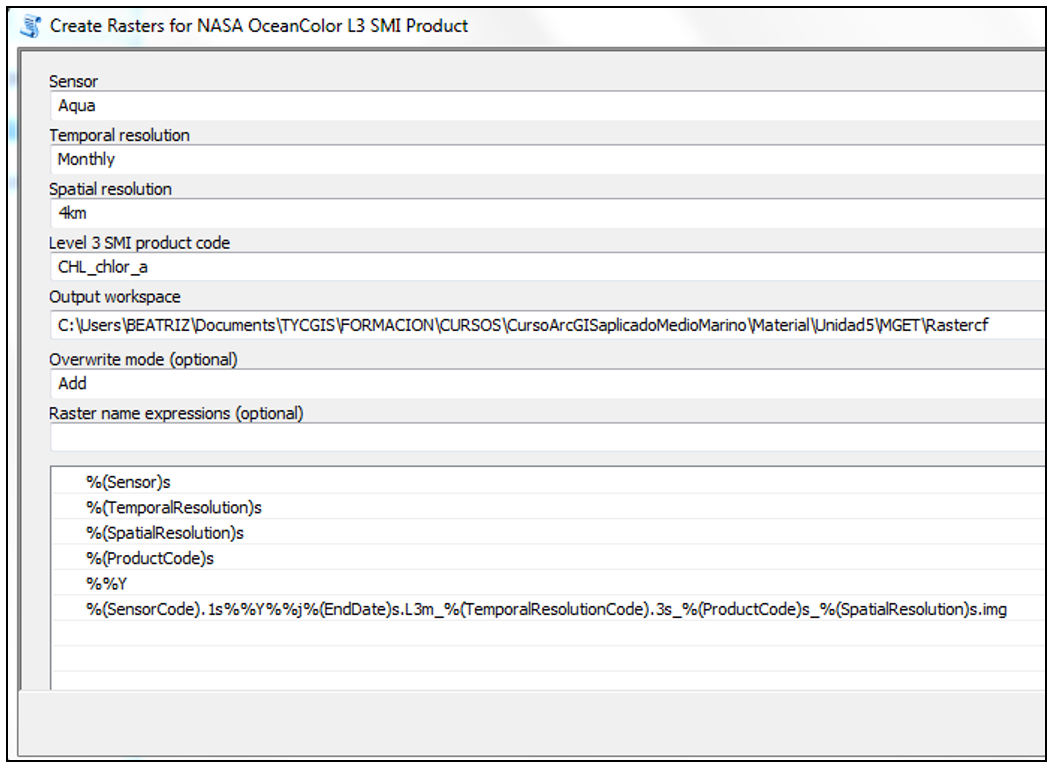Click the "Raster name expressions (optional)" label
This screenshot has width=1055, height=767.
click(176, 413)
